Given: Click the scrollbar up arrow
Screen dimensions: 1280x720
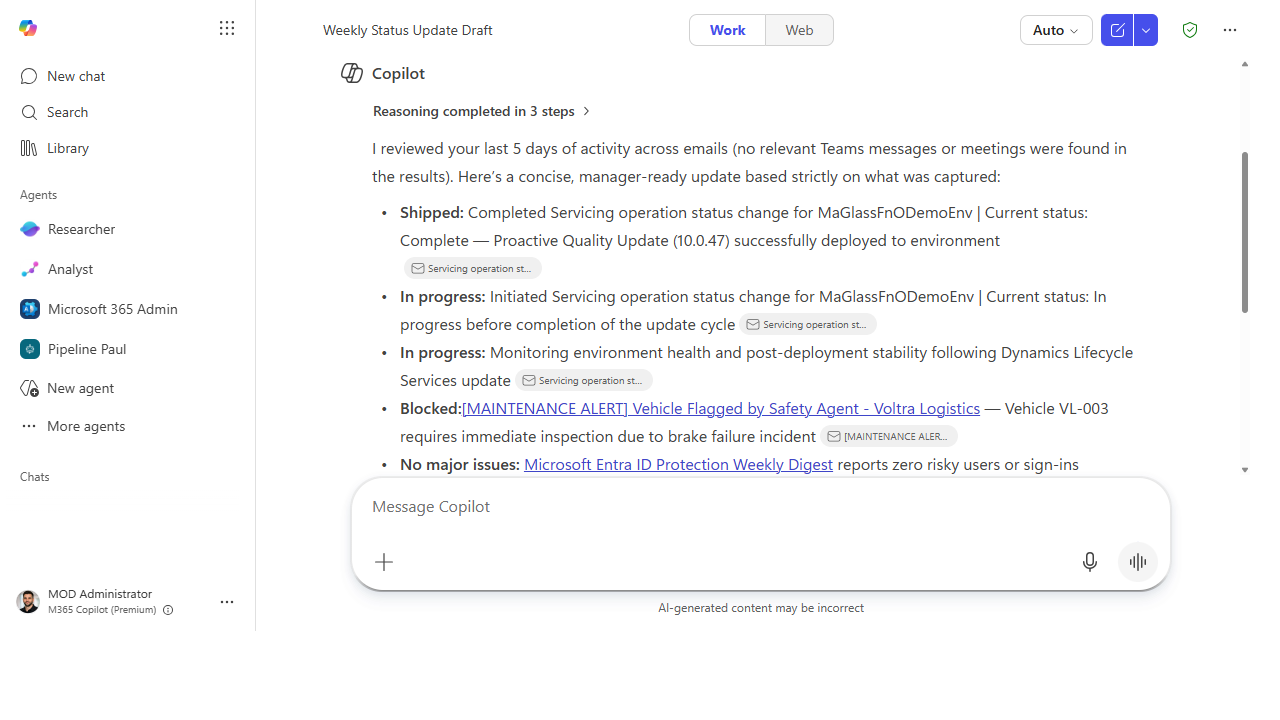Looking at the screenshot, I should (1245, 64).
